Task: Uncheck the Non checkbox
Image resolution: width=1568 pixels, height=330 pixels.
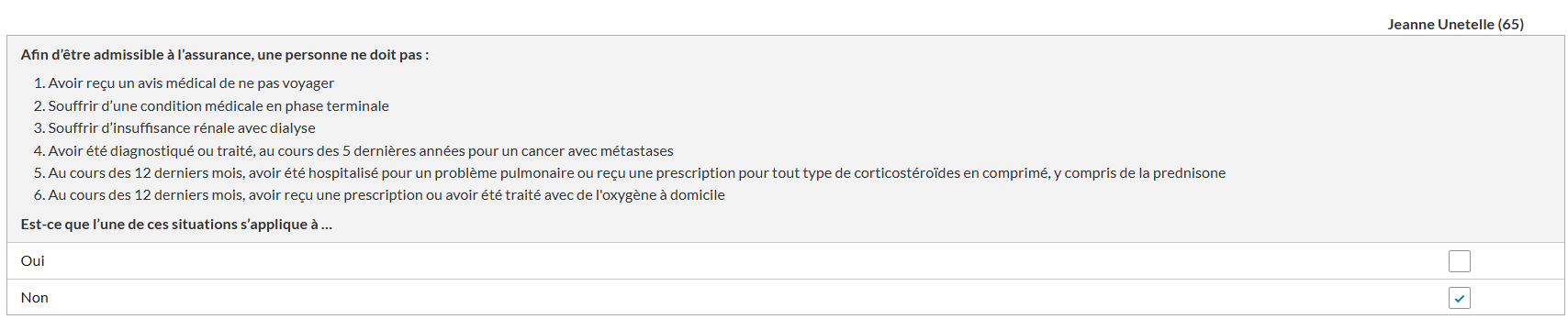Action: [x=1459, y=298]
